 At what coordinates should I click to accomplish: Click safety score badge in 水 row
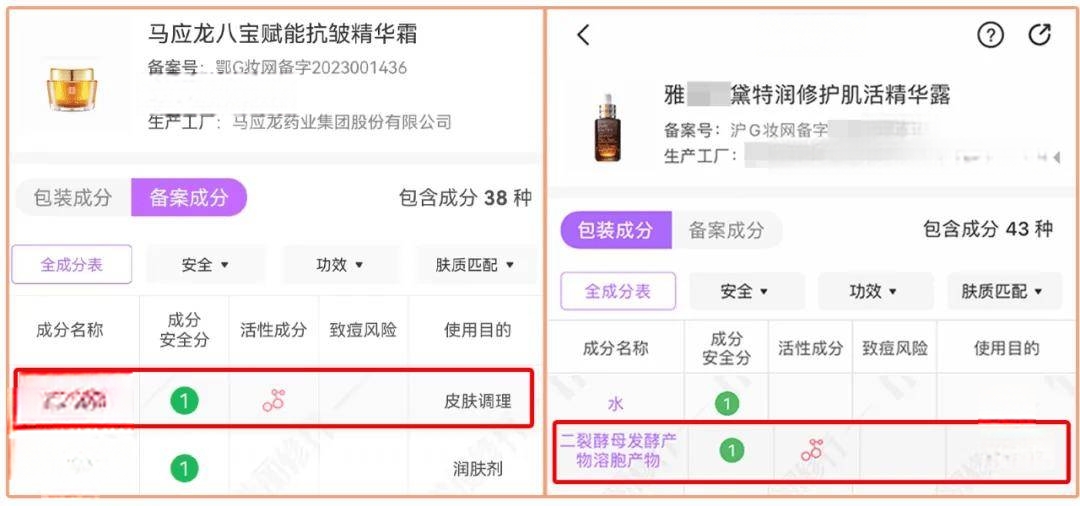click(x=727, y=403)
